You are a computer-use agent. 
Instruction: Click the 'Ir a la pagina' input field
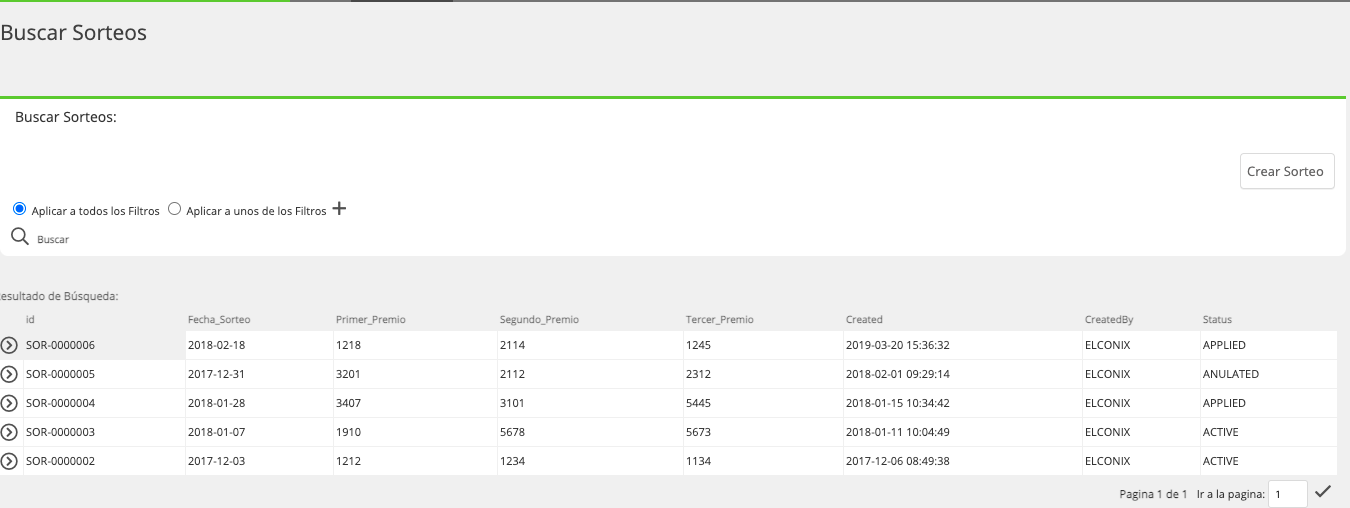tap(1287, 494)
